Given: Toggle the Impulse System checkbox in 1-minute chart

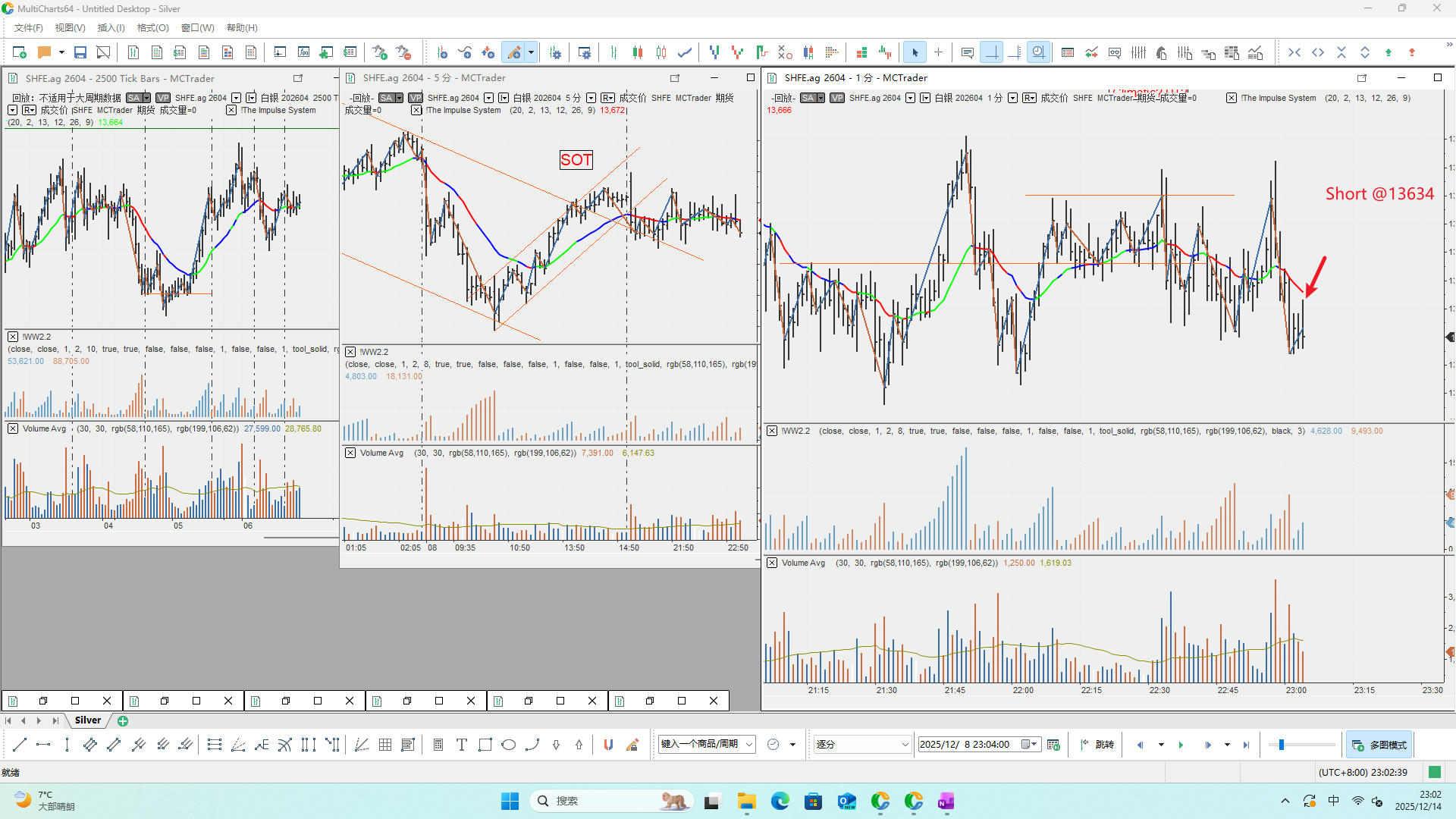Looking at the screenshot, I should coord(1232,98).
